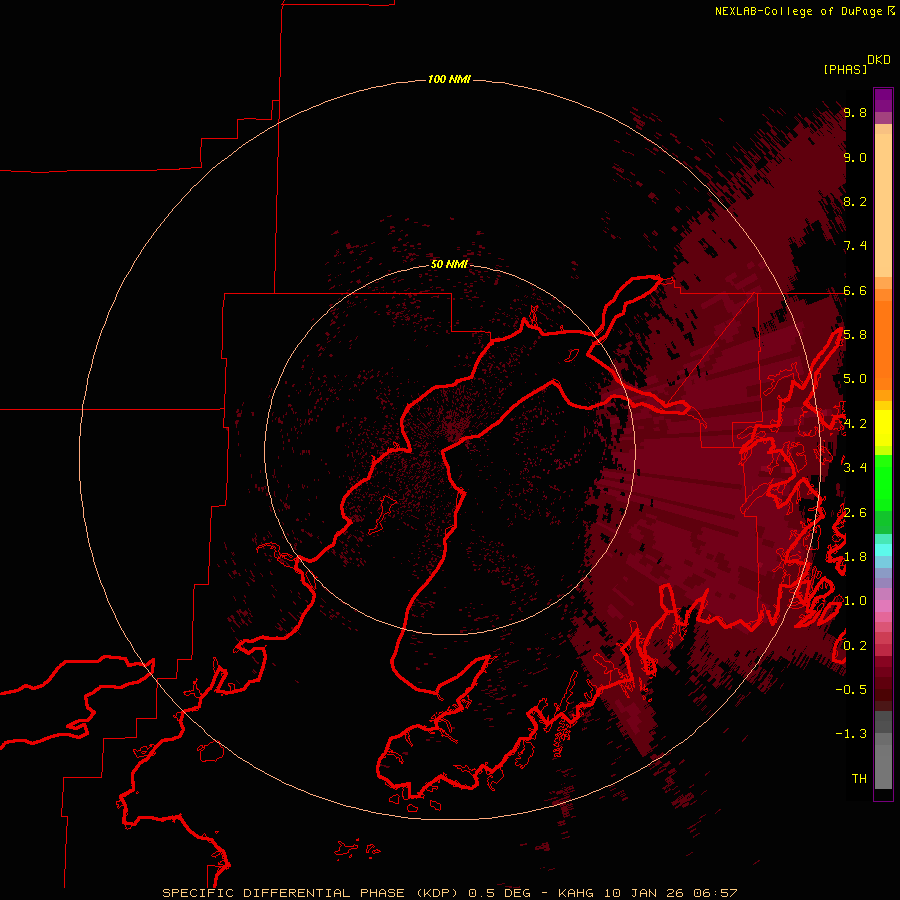900x900 pixels.
Task: Click the 5.8 scale value
Action: click(x=855, y=335)
